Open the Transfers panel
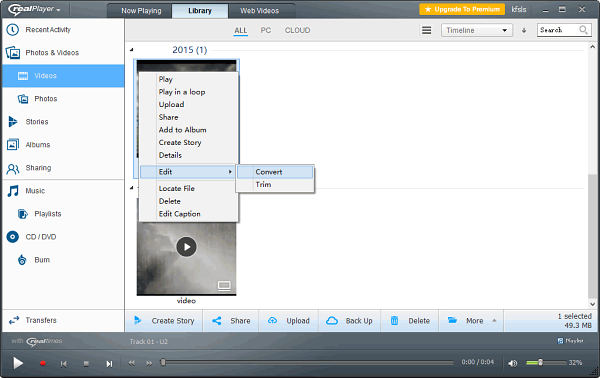600x378 pixels. click(63, 320)
